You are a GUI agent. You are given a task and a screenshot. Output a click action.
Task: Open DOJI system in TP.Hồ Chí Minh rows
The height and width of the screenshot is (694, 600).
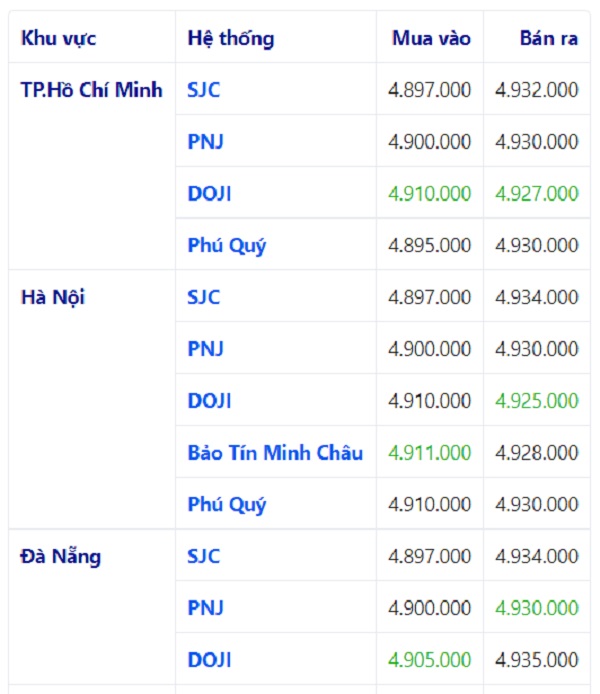(x=209, y=194)
